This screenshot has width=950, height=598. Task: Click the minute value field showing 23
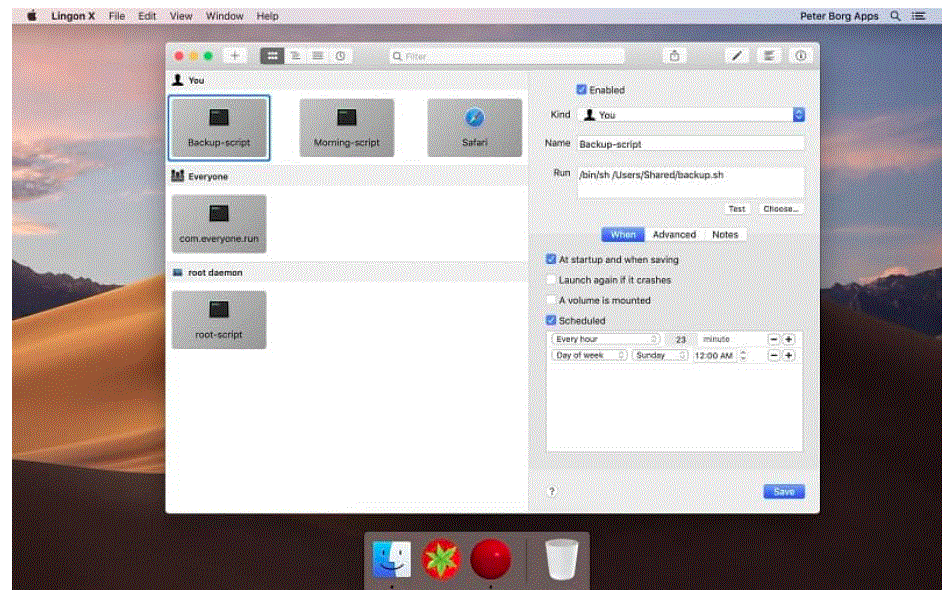click(x=681, y=339)
